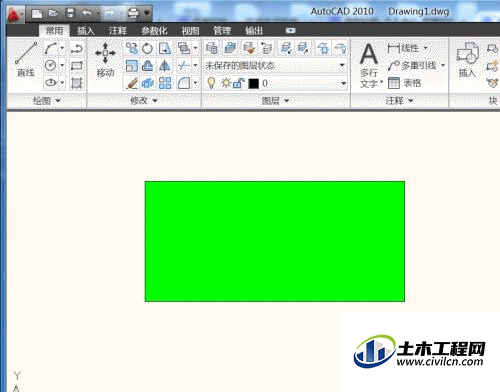The height and width of the screenshot is (392, 500).
Task: Select the Array tool
Action: coord(165,83)
